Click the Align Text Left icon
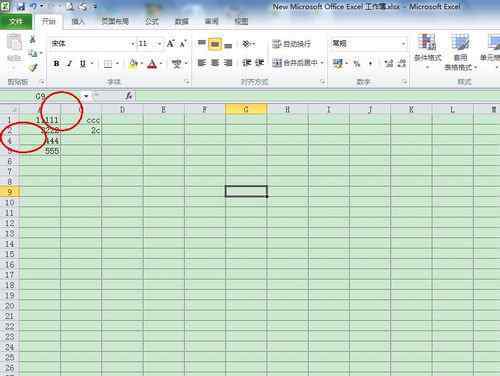 pos(202,63)
